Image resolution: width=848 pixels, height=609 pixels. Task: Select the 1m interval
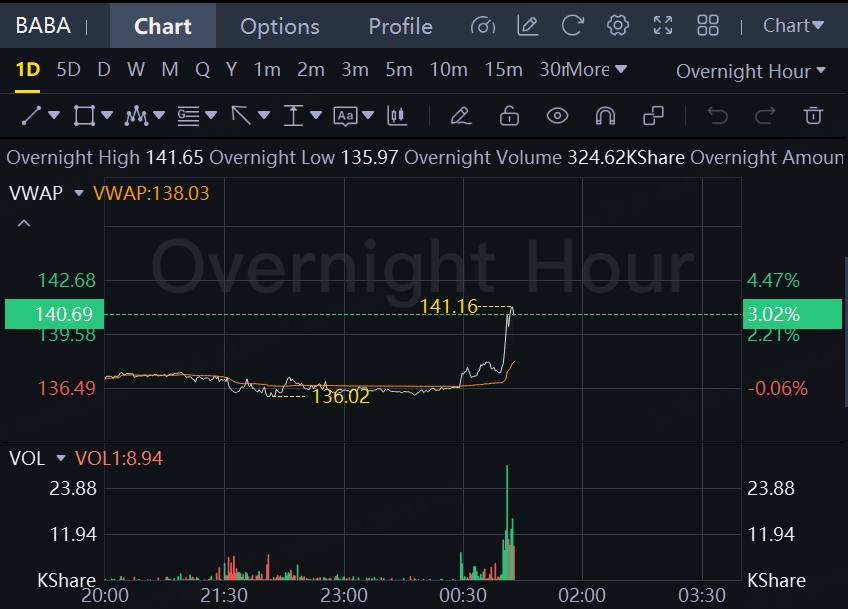point(267,69)
